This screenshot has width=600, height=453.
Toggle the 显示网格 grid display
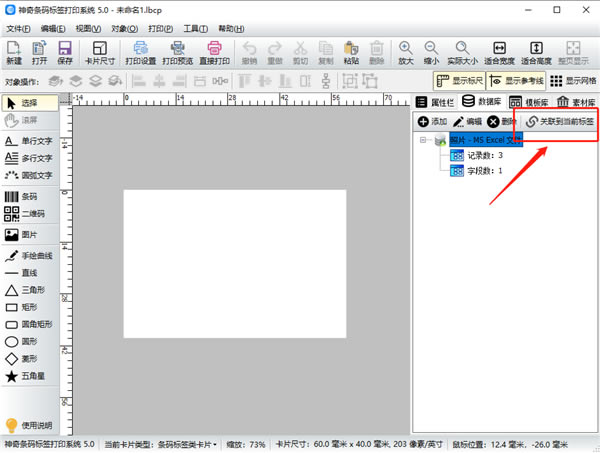tap(573, 81)
